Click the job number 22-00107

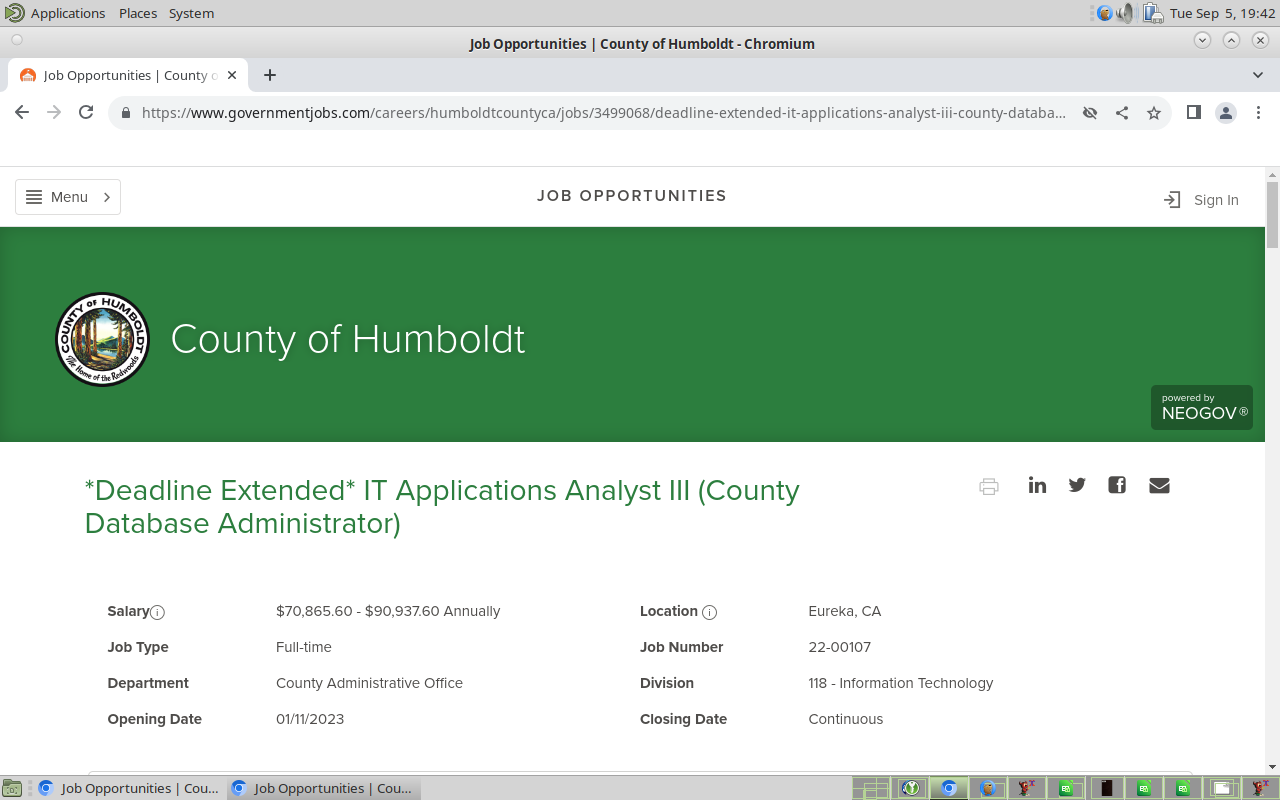pos(840,647)
